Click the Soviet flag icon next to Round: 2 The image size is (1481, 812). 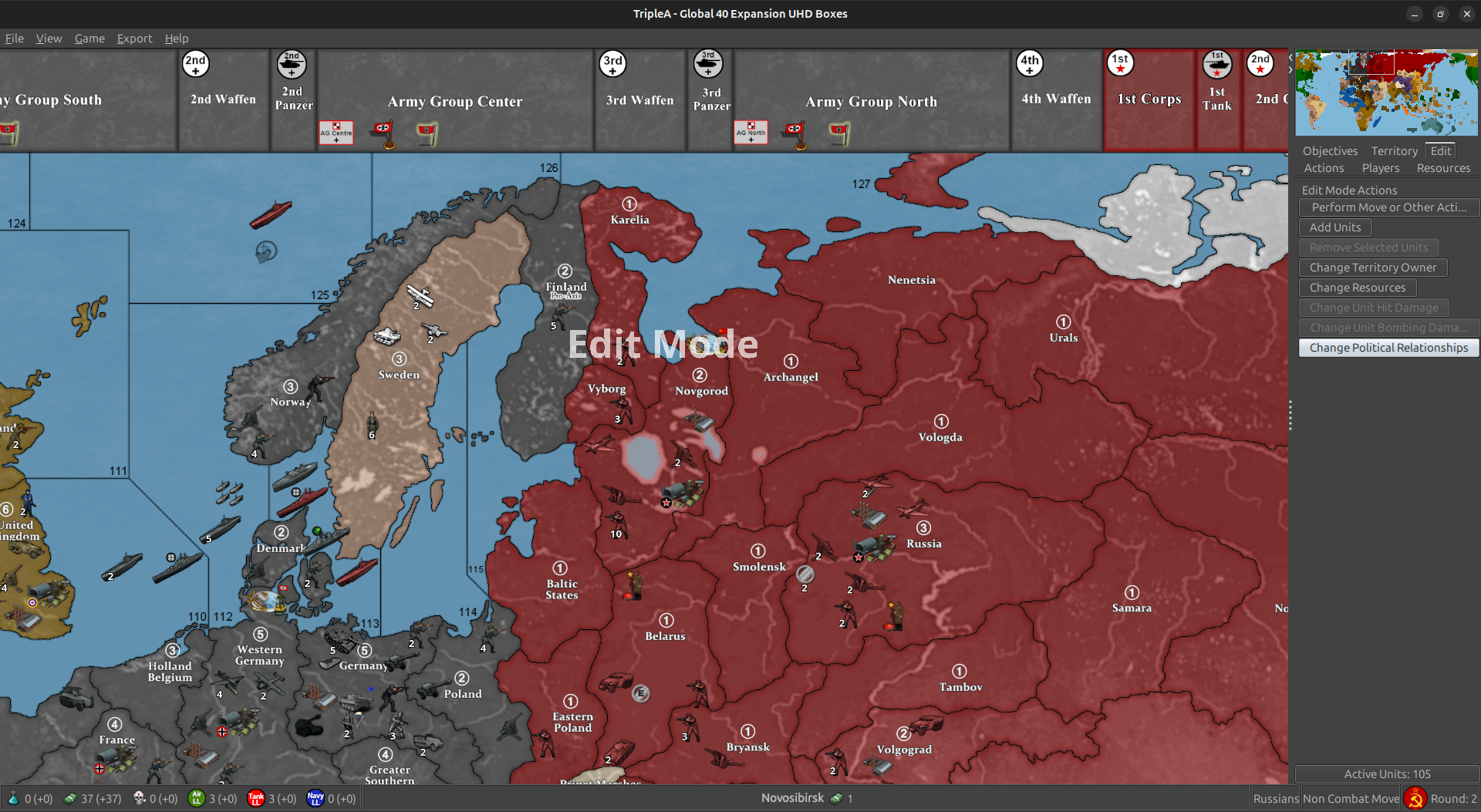[1415, 797]
